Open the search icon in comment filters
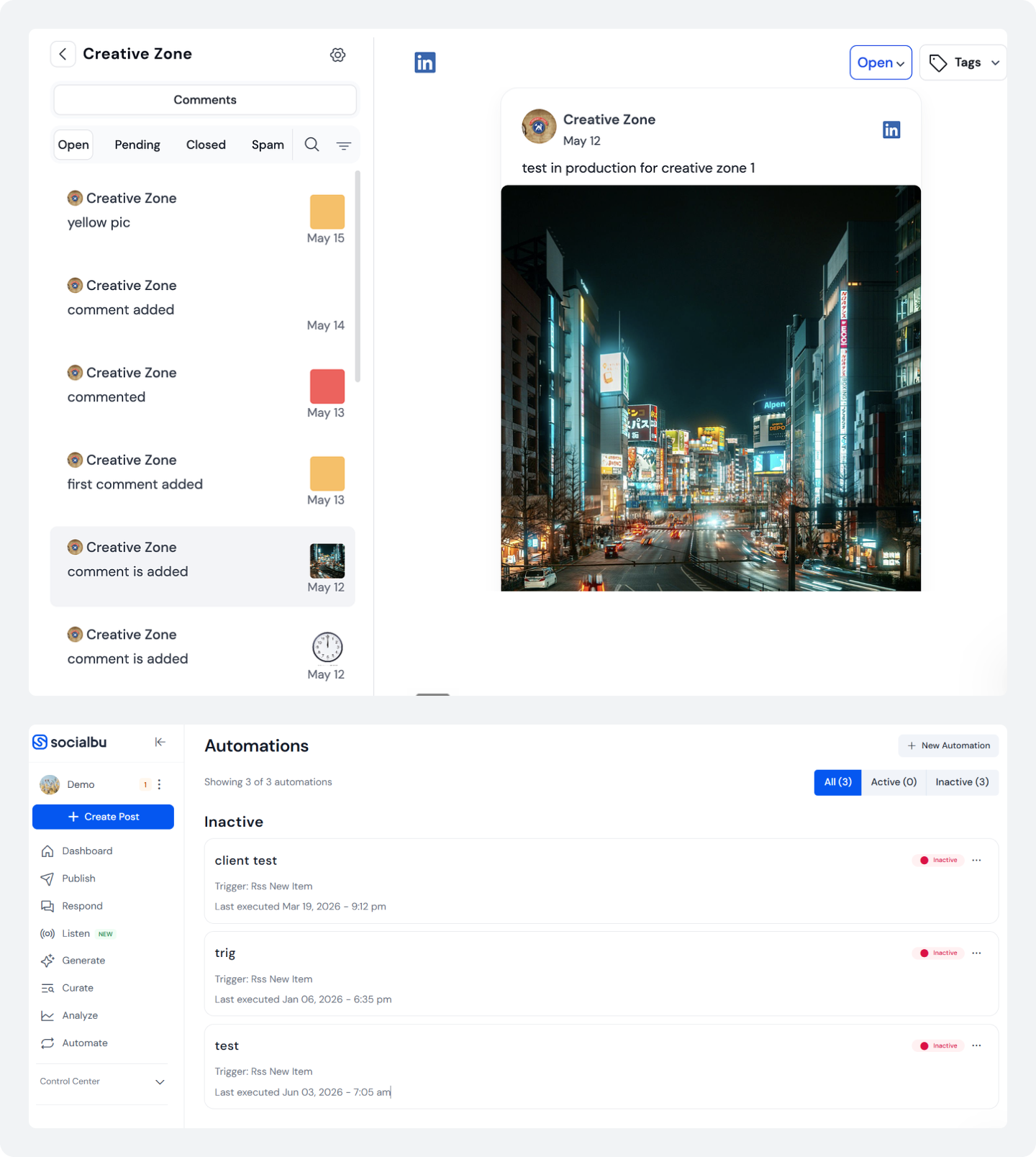 (x=312, y=145)
